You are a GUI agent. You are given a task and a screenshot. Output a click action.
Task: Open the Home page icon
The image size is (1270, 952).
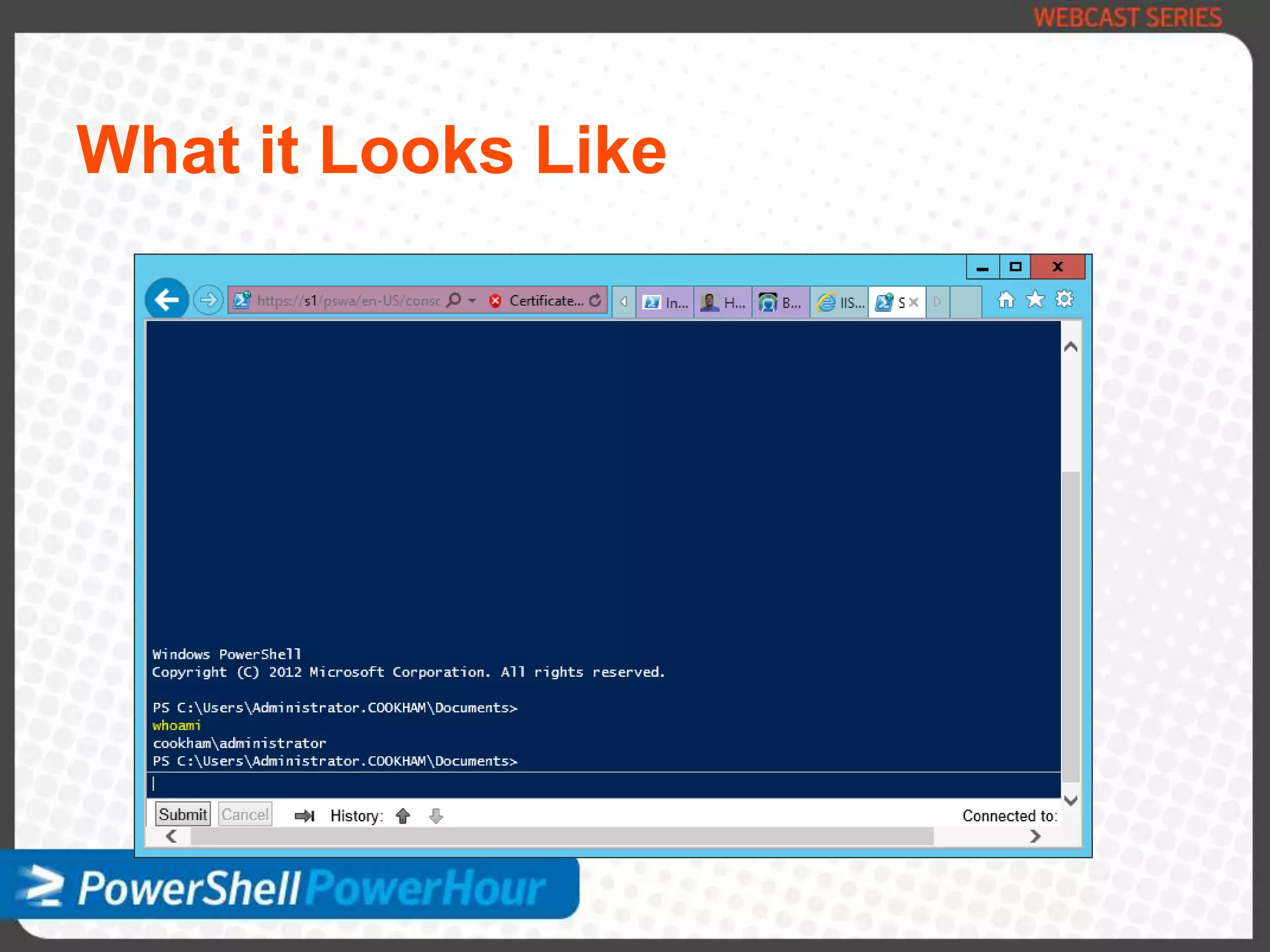pos(1006,300)
